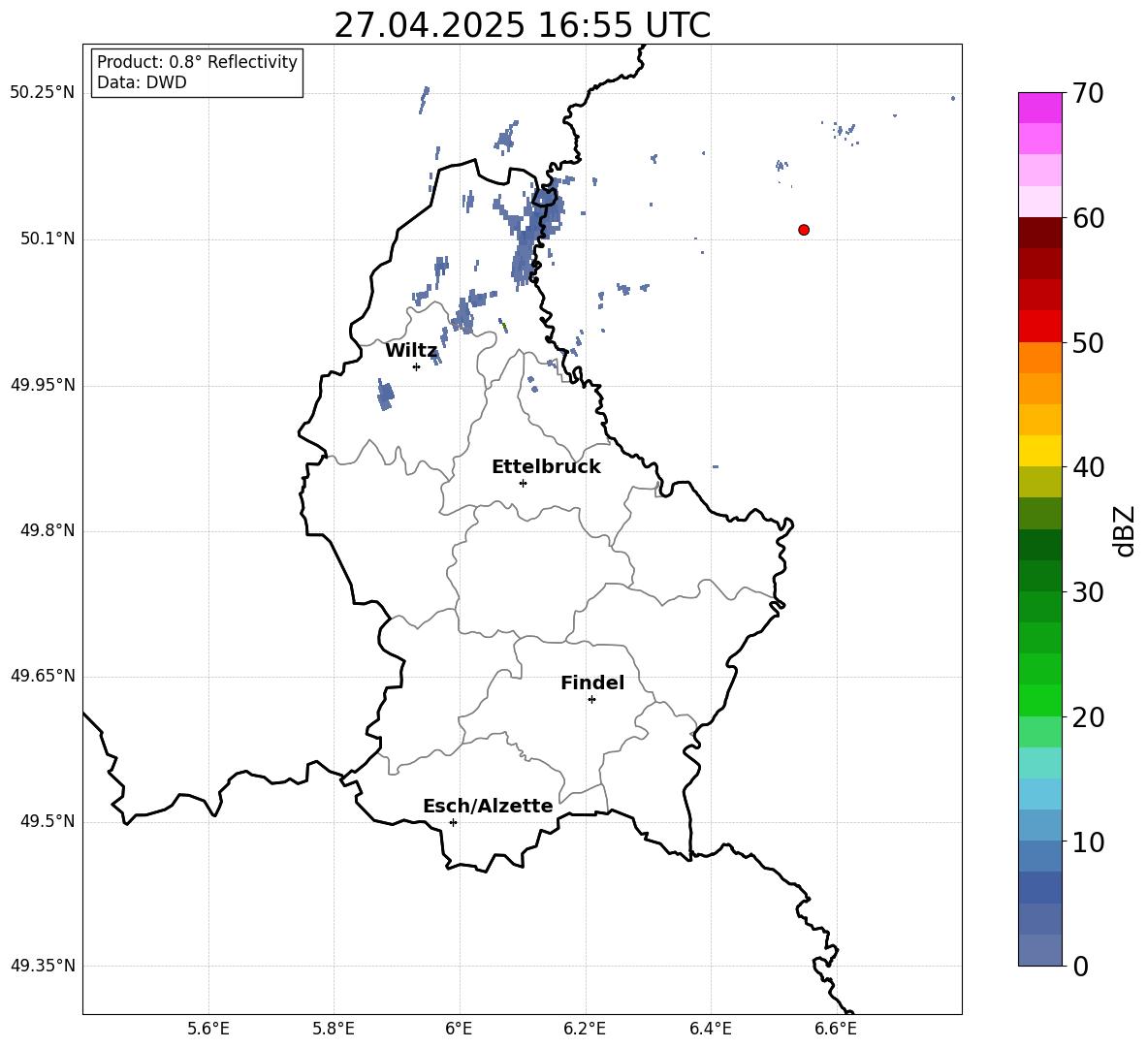Viewport: 1148px width, 1048px height.
Task: Click the magenta top colorbar segment
Action: tap(1039, 108)
